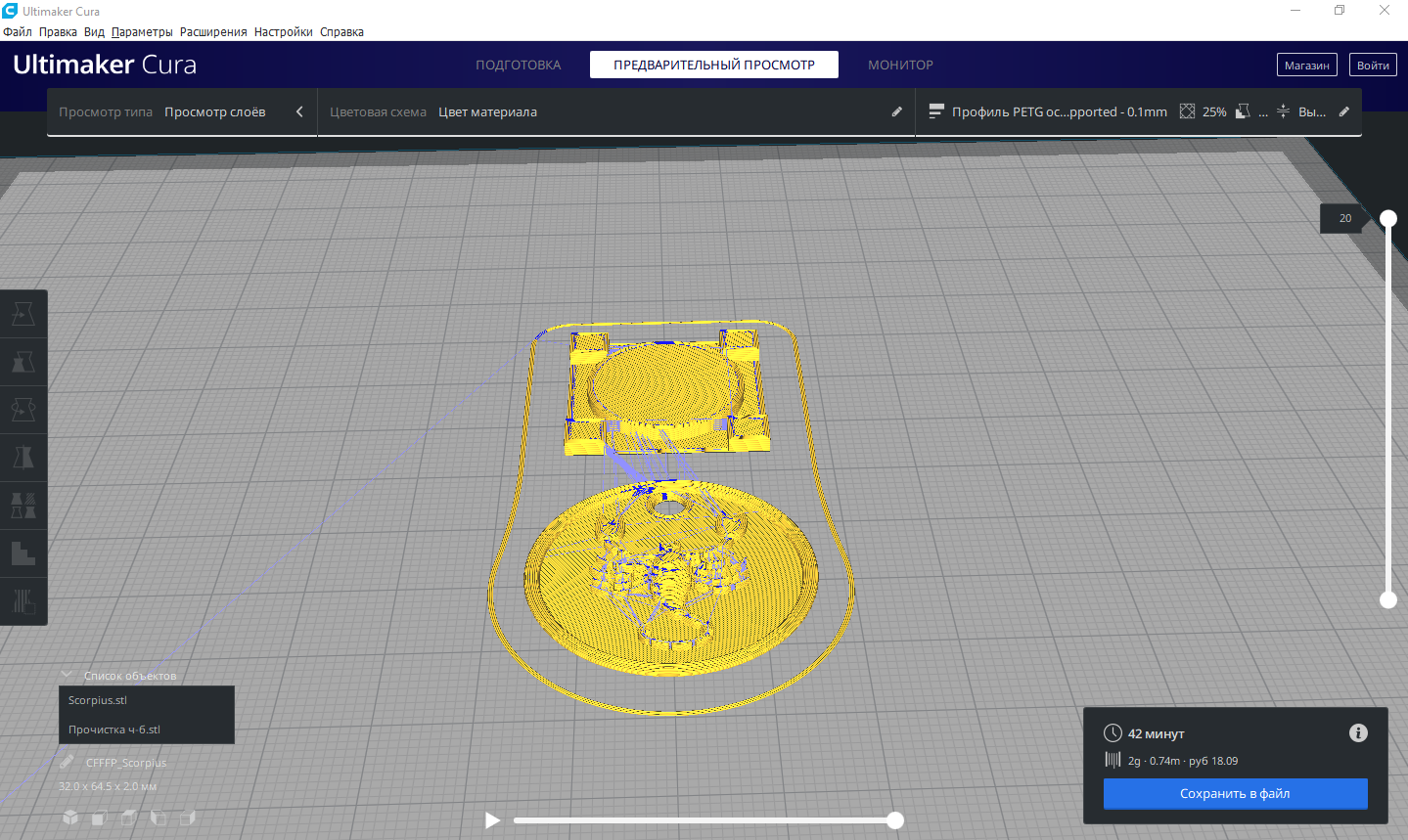Open the Вид menu
Screen dimensions: 1408x840
tap(94, 31)
